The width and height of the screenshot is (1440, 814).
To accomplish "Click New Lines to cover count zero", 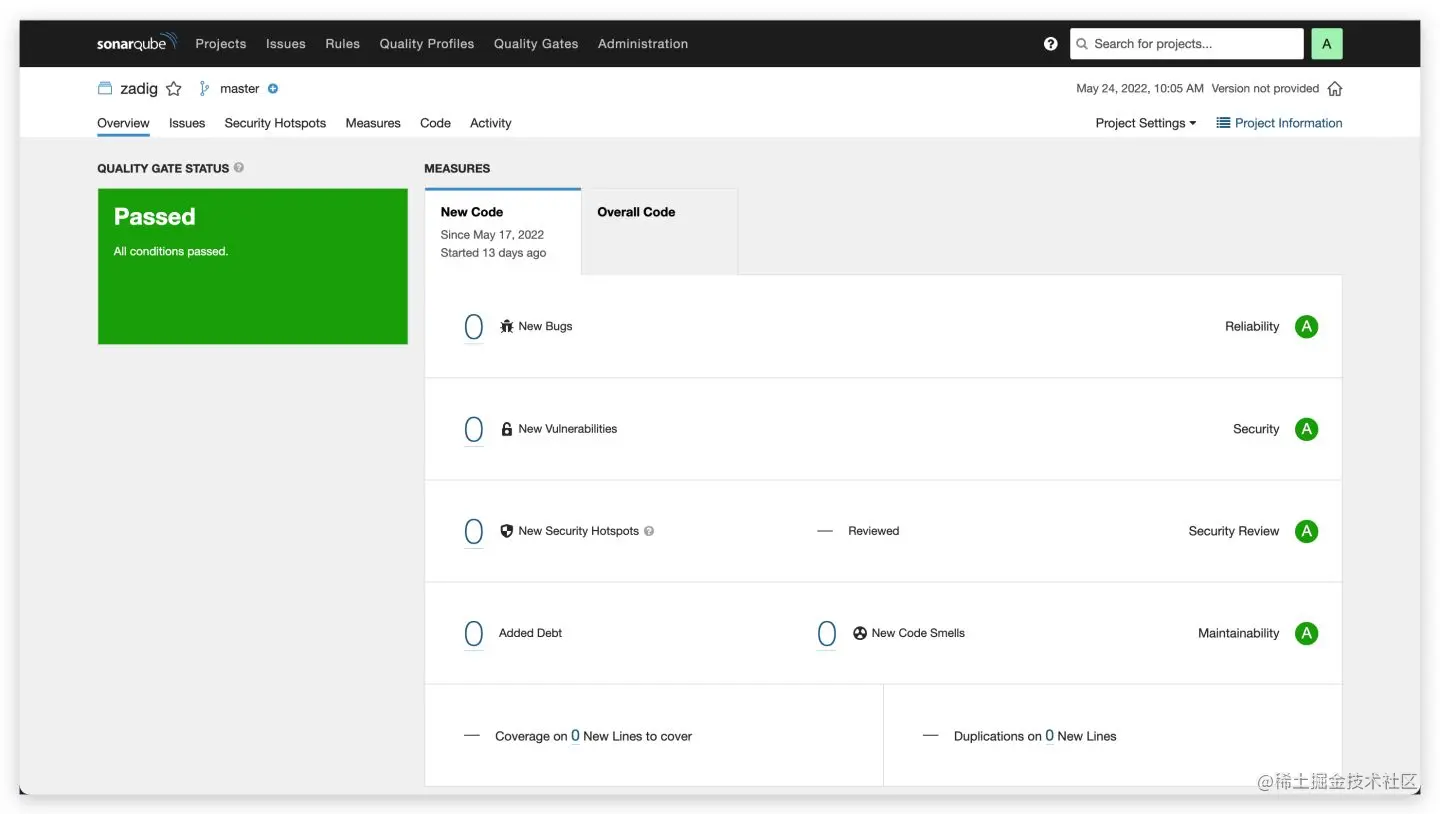I will pyautogui.click(x=575, y=736).
